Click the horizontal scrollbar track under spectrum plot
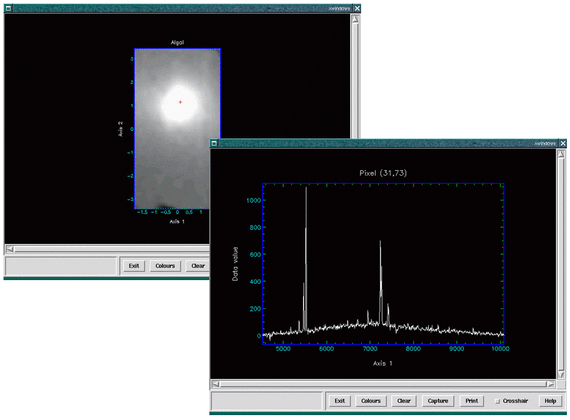 coord(384,384)
